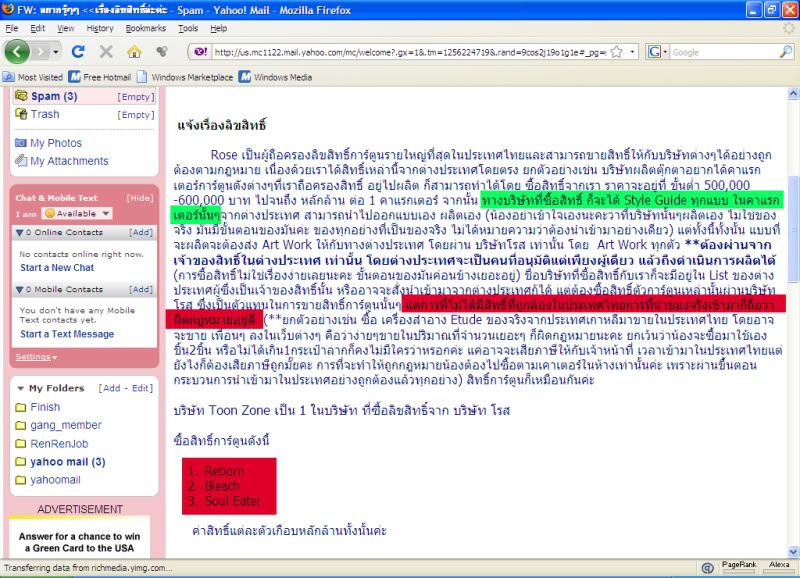Empty the Trash folder
The width and height of the screenshot is (800, 578).
136,115
